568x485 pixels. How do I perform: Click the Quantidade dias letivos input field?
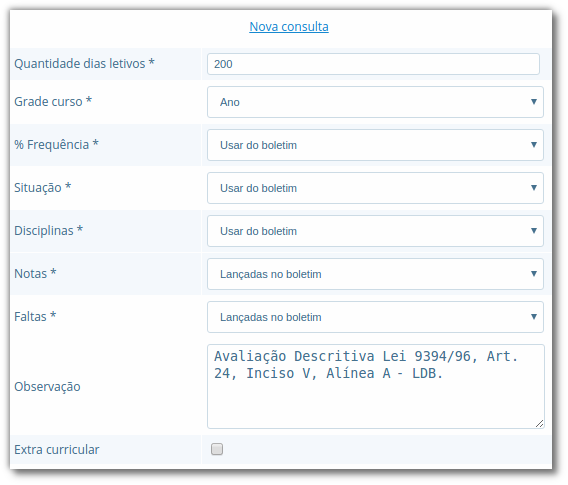(x=373, y=64)
